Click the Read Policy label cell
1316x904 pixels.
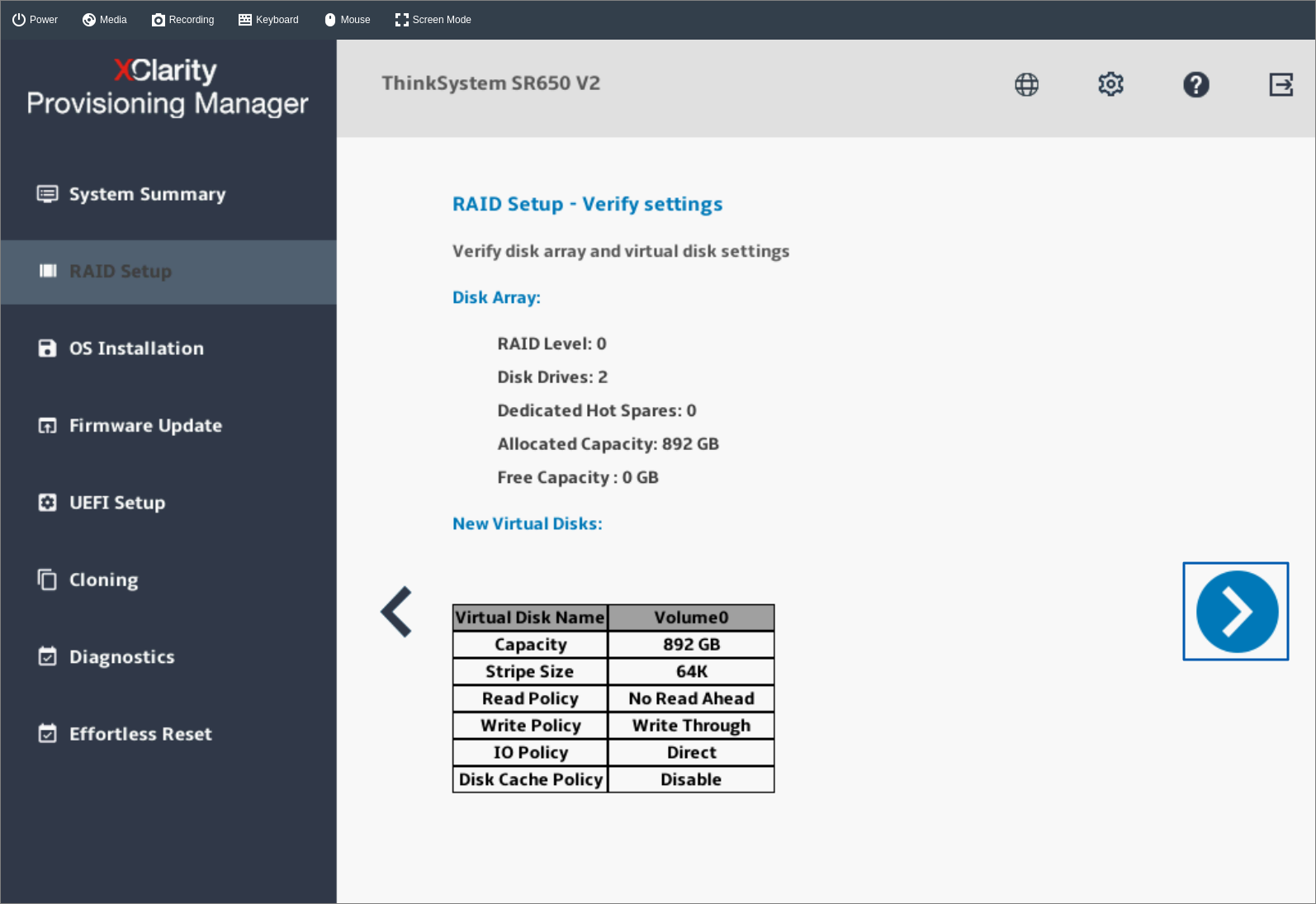tap(530, 698)
